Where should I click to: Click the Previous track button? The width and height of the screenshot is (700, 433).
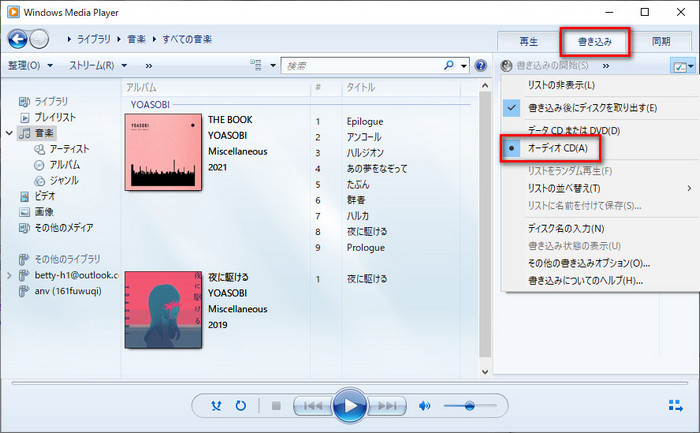coord(313,406)
